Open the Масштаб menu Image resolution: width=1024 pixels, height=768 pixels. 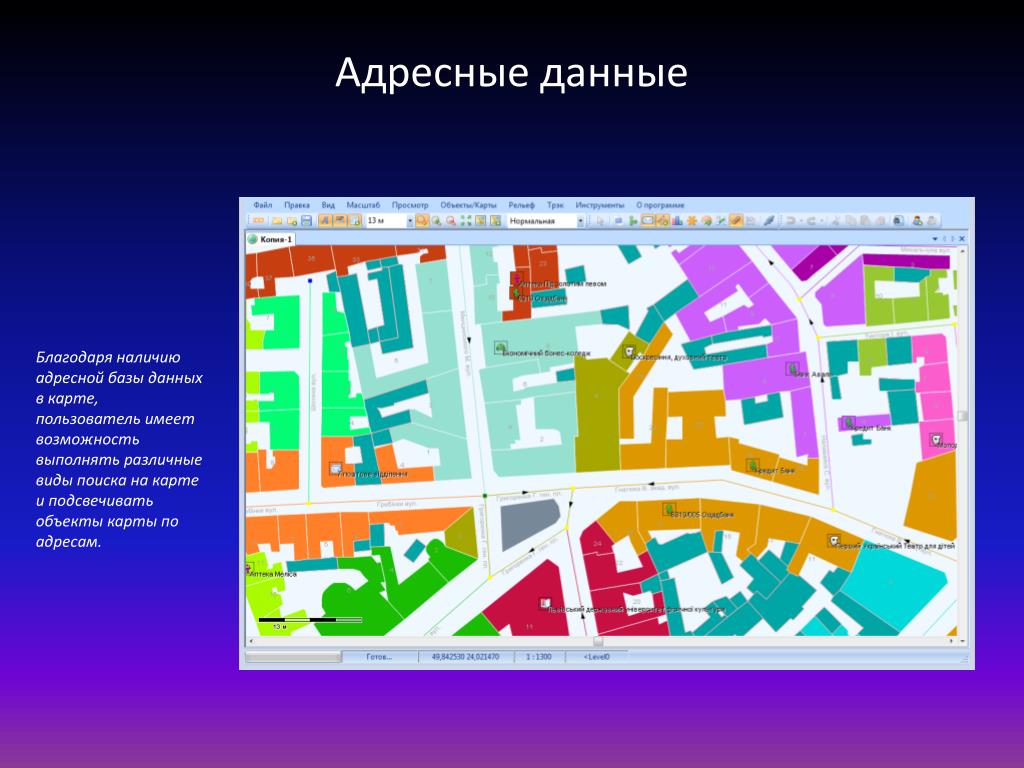point(363,205)
